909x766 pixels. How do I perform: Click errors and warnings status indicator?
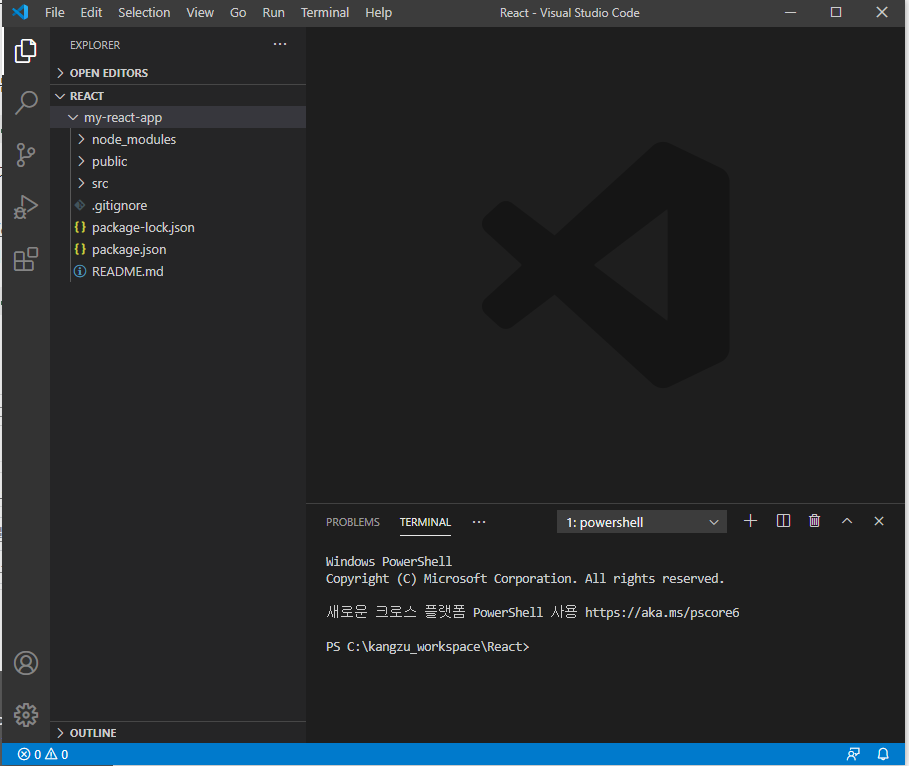click(43, 754)
